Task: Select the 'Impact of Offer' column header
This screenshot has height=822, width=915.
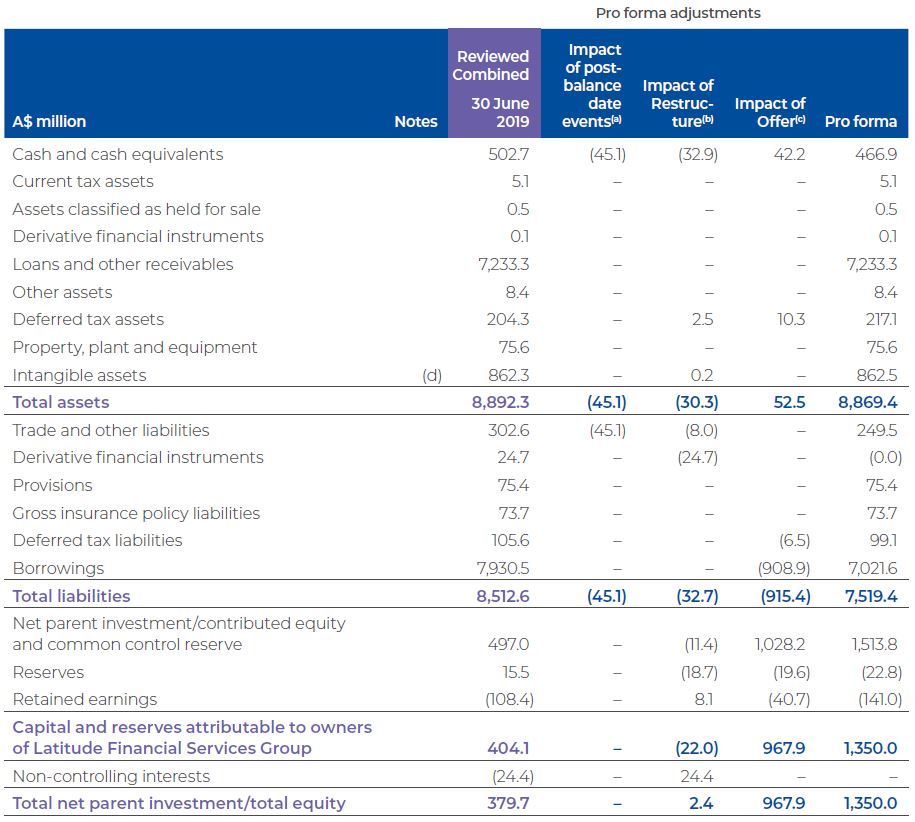Action: click(769, 112)
